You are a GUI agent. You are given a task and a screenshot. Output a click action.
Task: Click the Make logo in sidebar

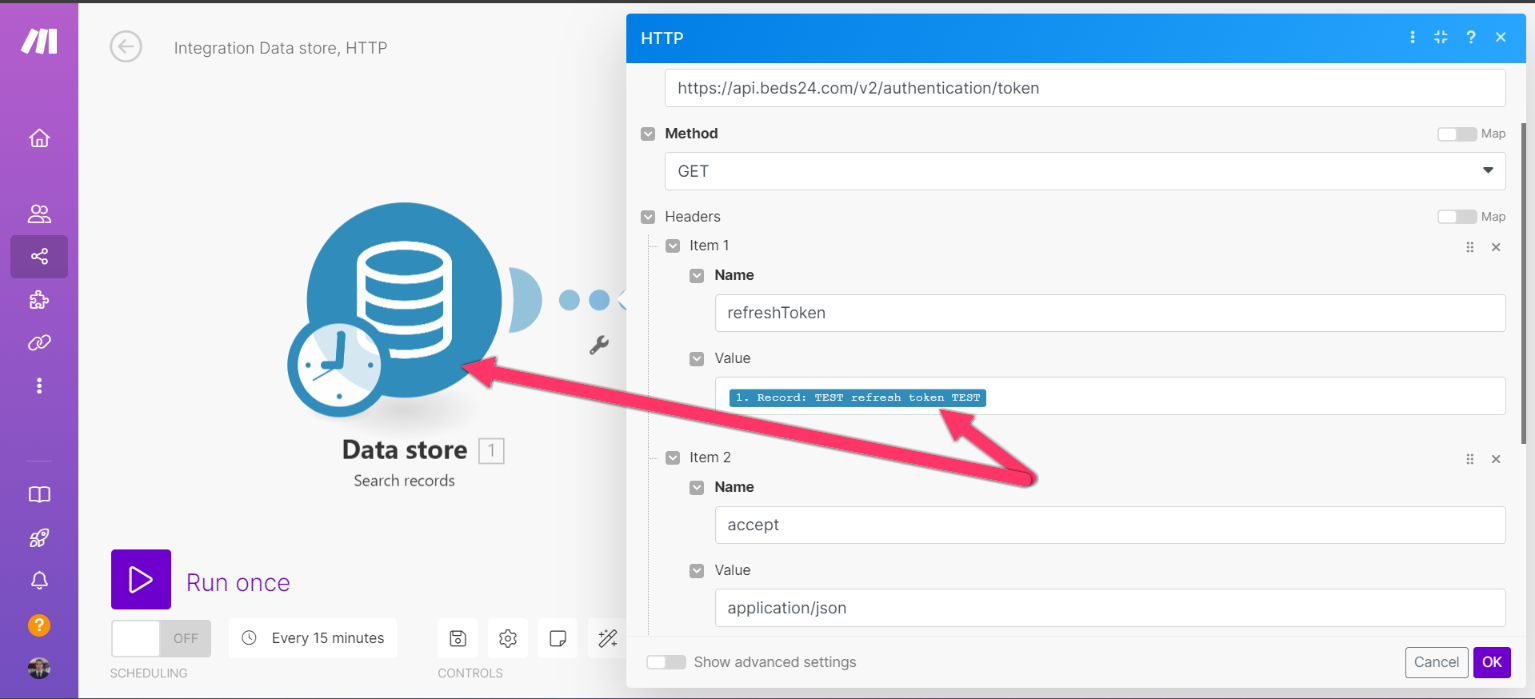pyautogui.click(x=40, y=41)
